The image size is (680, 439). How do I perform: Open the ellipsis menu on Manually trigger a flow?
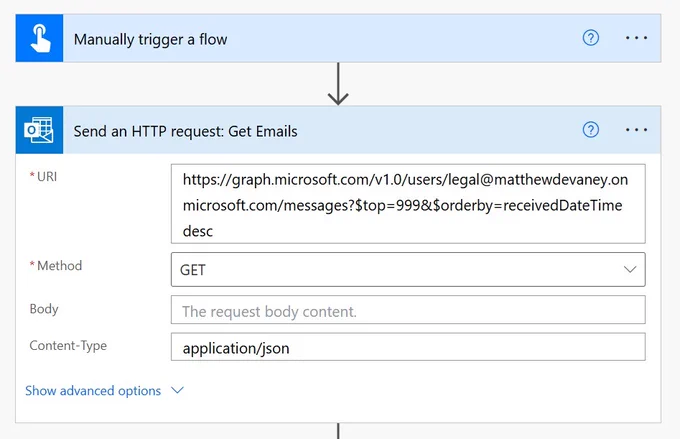coord(636,38)
